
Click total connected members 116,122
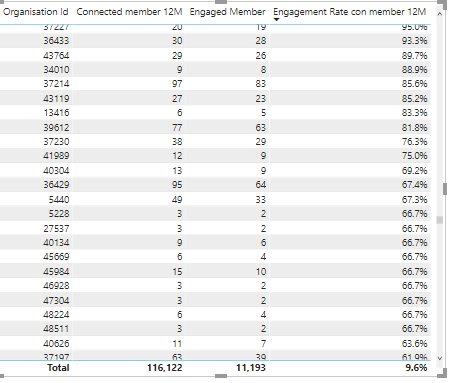[165, 368]
